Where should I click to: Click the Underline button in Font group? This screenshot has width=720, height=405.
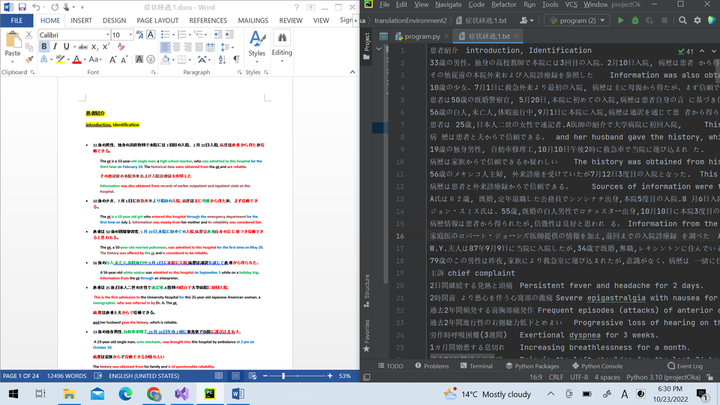68,47
